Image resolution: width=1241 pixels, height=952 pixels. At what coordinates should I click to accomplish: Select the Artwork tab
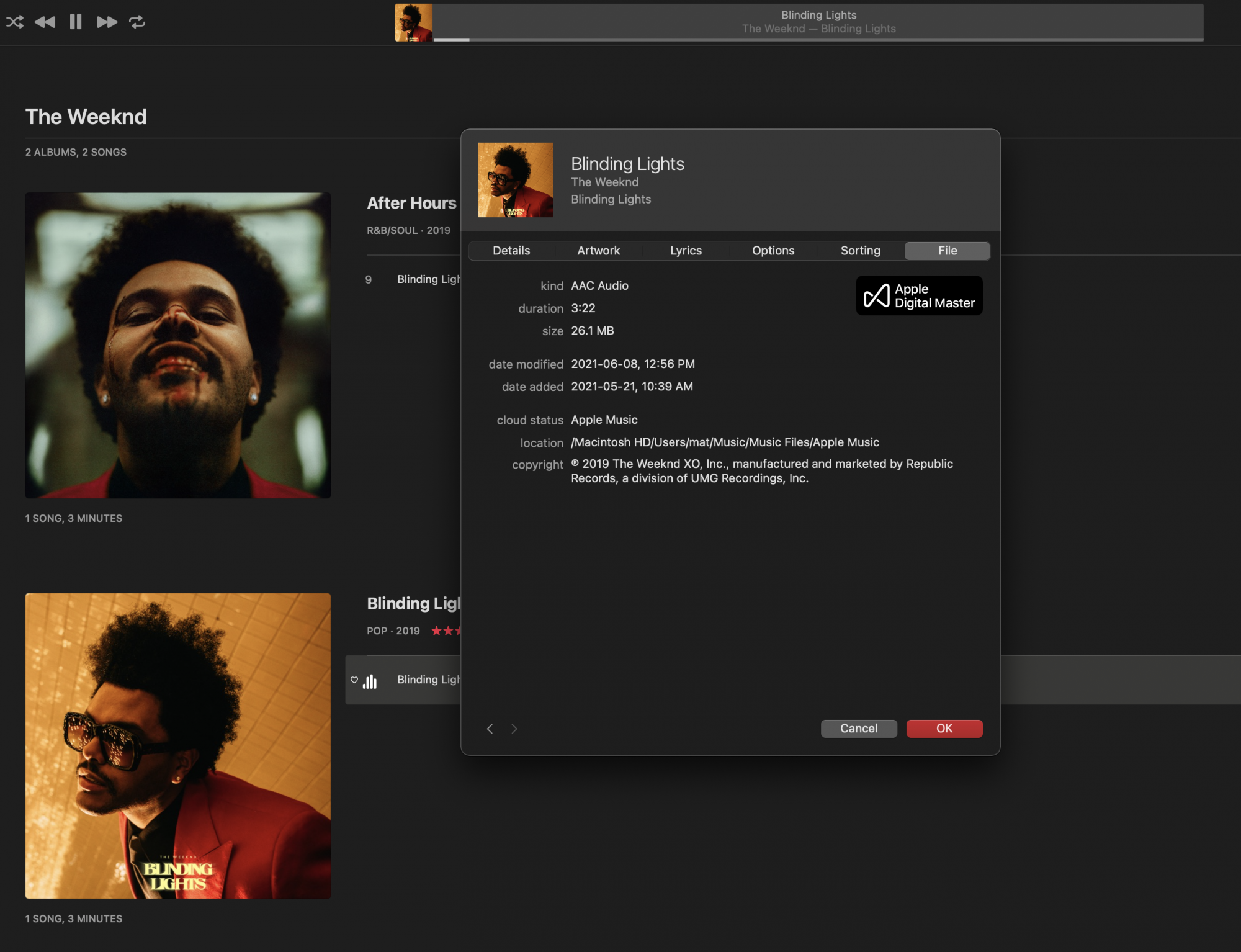pos(598,250)
